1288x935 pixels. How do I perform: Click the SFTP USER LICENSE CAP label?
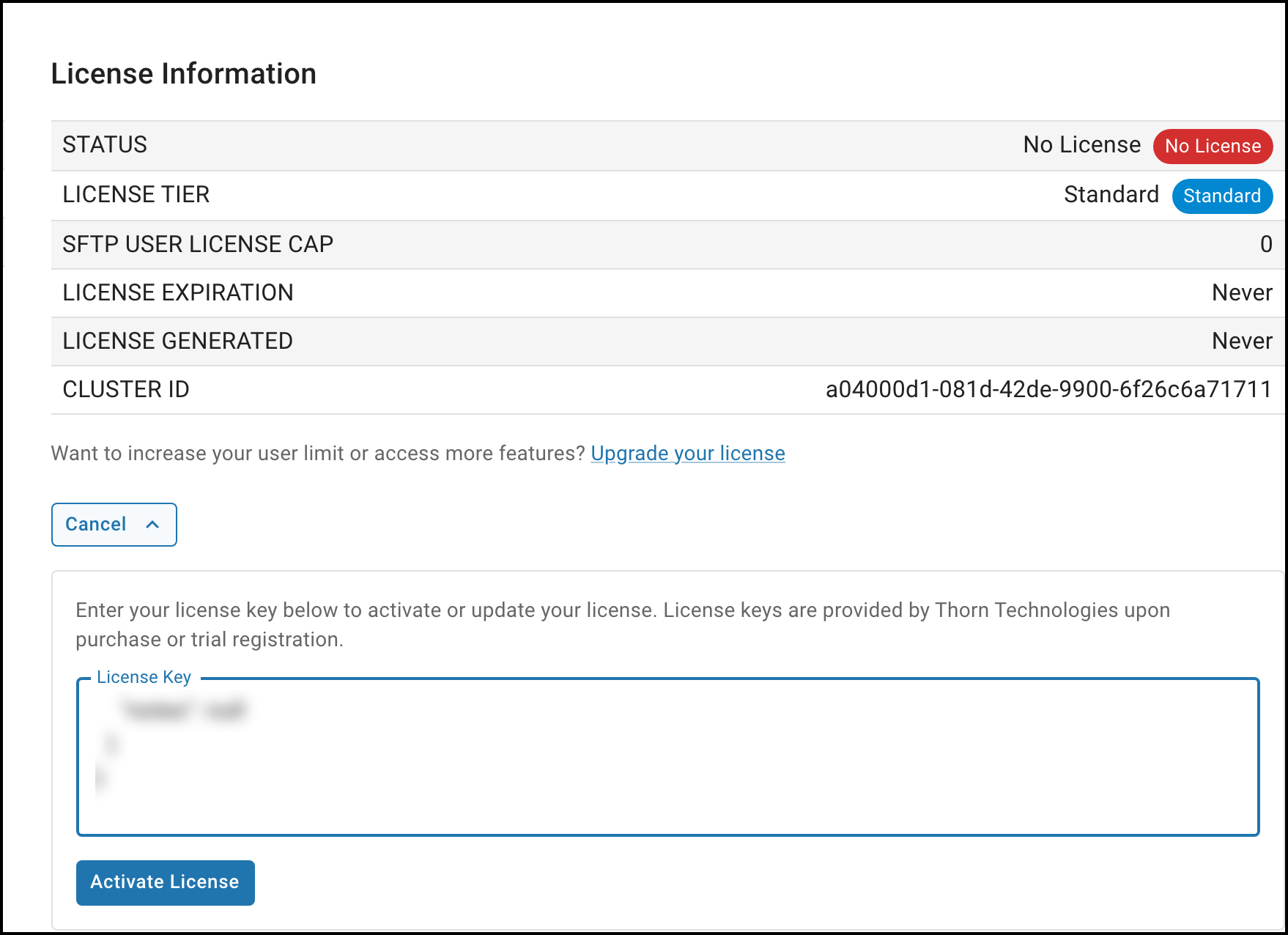[198, 244]
